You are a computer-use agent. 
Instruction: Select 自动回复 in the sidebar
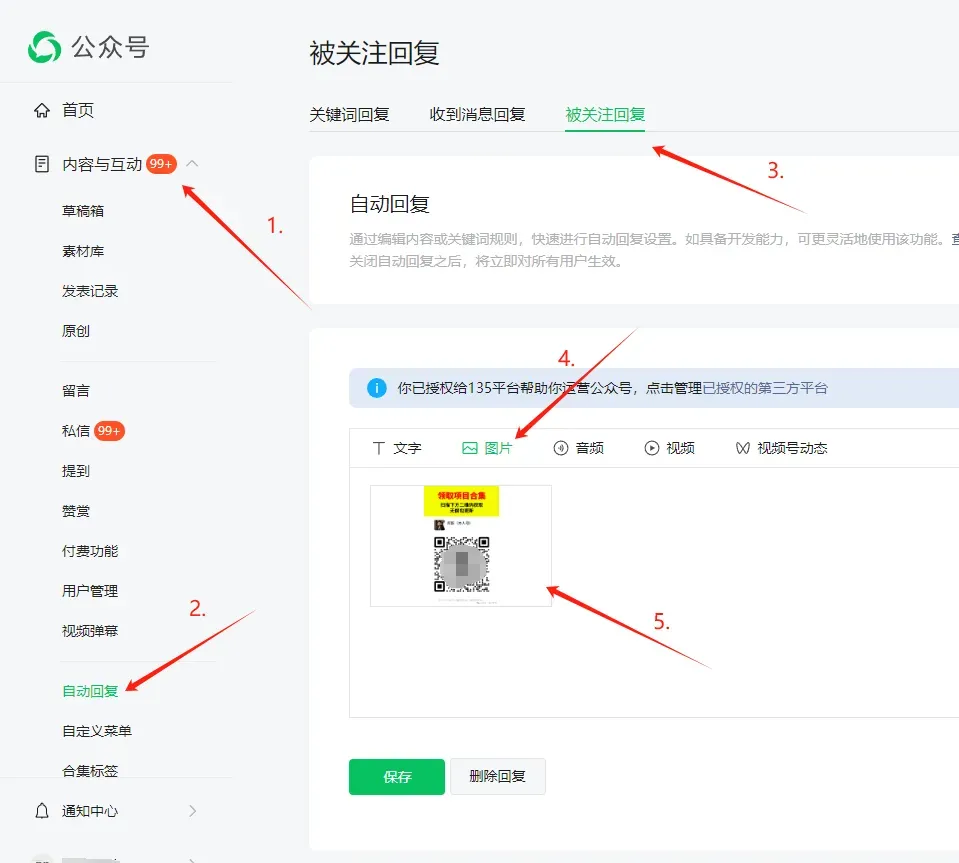coord(90,691)
